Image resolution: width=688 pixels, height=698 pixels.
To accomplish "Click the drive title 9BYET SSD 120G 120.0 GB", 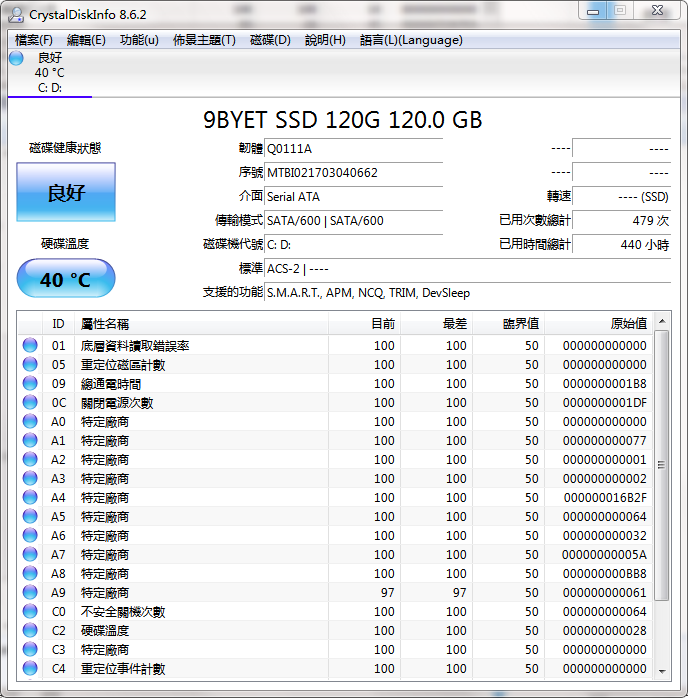I will tap(343, 120).
